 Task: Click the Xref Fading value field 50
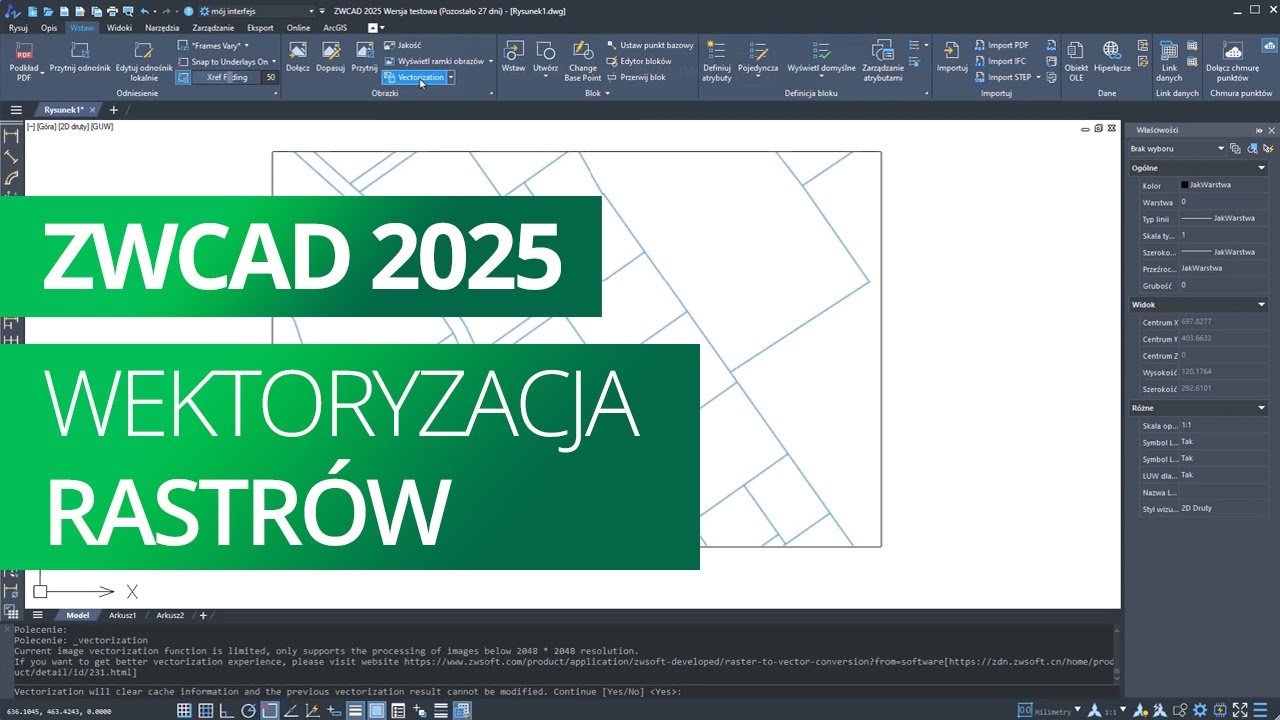(x=271, y=77)
